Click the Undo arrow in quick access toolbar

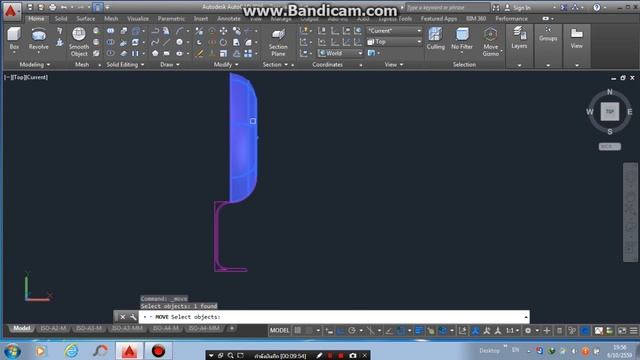[64, 7]
